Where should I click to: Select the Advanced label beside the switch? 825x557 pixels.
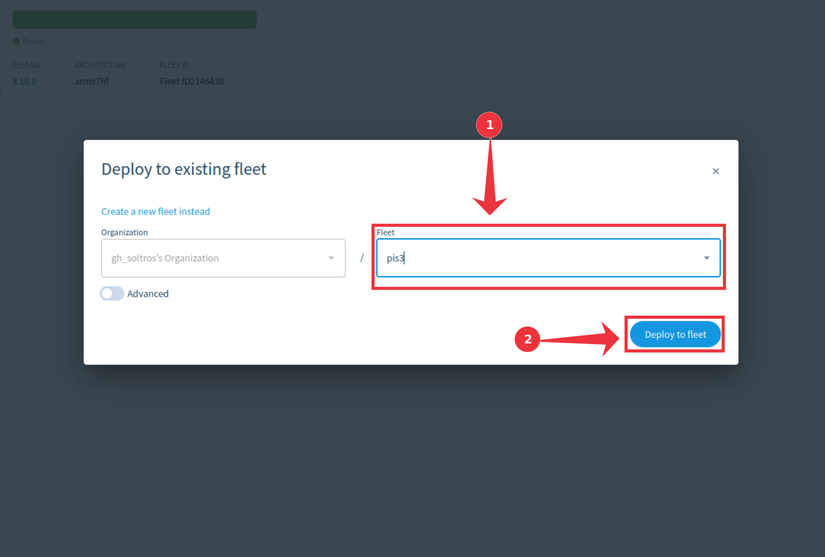[x=148, y=293]
